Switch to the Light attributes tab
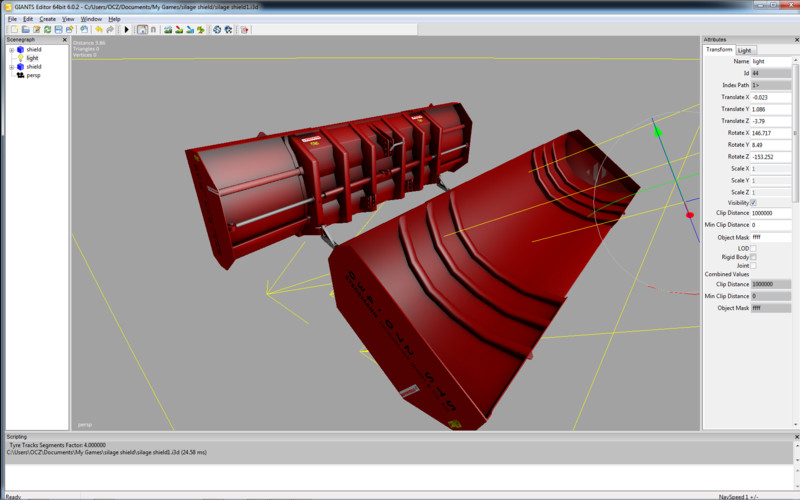Image resolution: width=800 pixels, height=500 pixels. pyautogui.click(x=745, y=50)
